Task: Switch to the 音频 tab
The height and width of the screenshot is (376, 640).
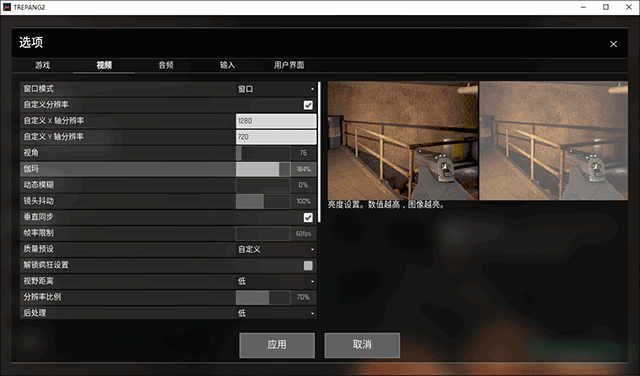Action: (166, 65)
